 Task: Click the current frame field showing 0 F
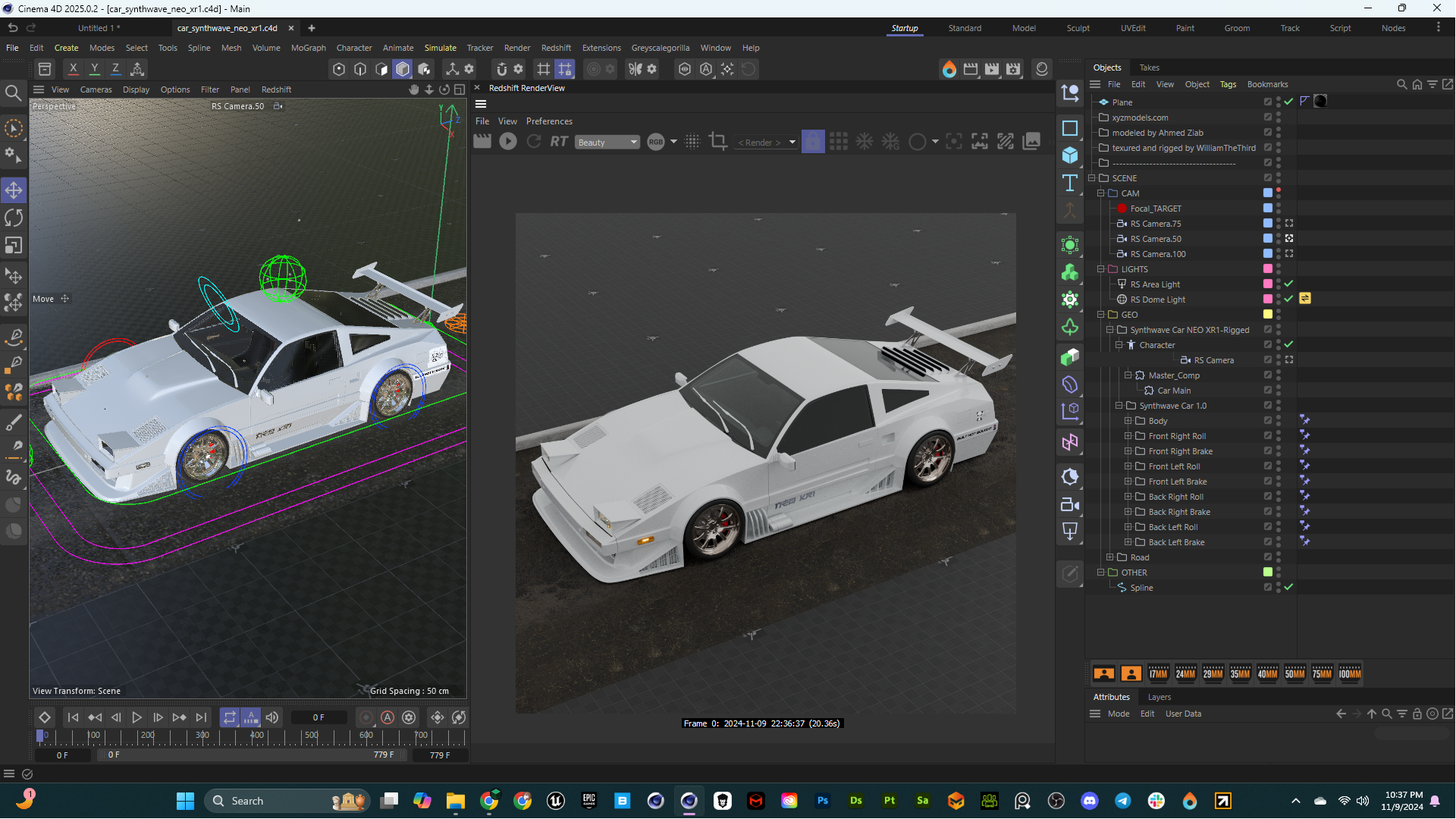(x=318, y=717)
